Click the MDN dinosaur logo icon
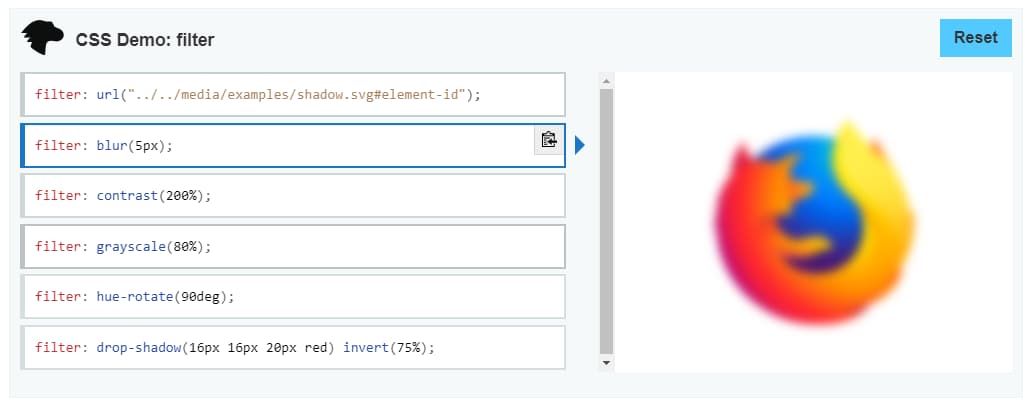1034x409 pixels. pos(42,38)
